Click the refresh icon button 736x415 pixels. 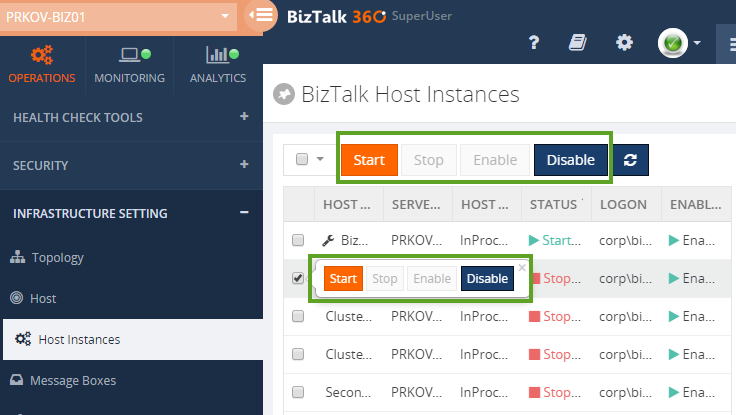point(630,160)
